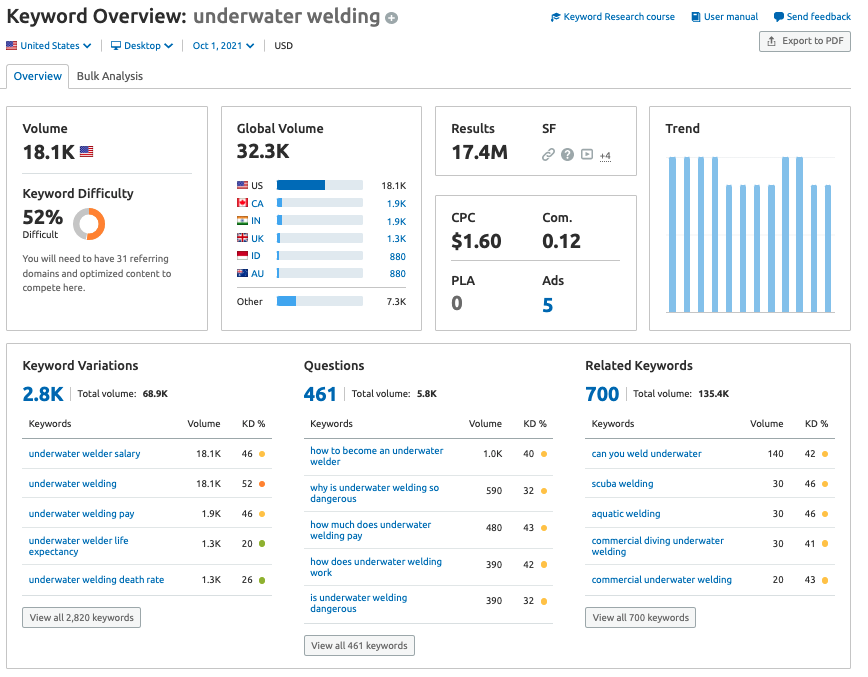Select the Overview tab

[37, 76]
